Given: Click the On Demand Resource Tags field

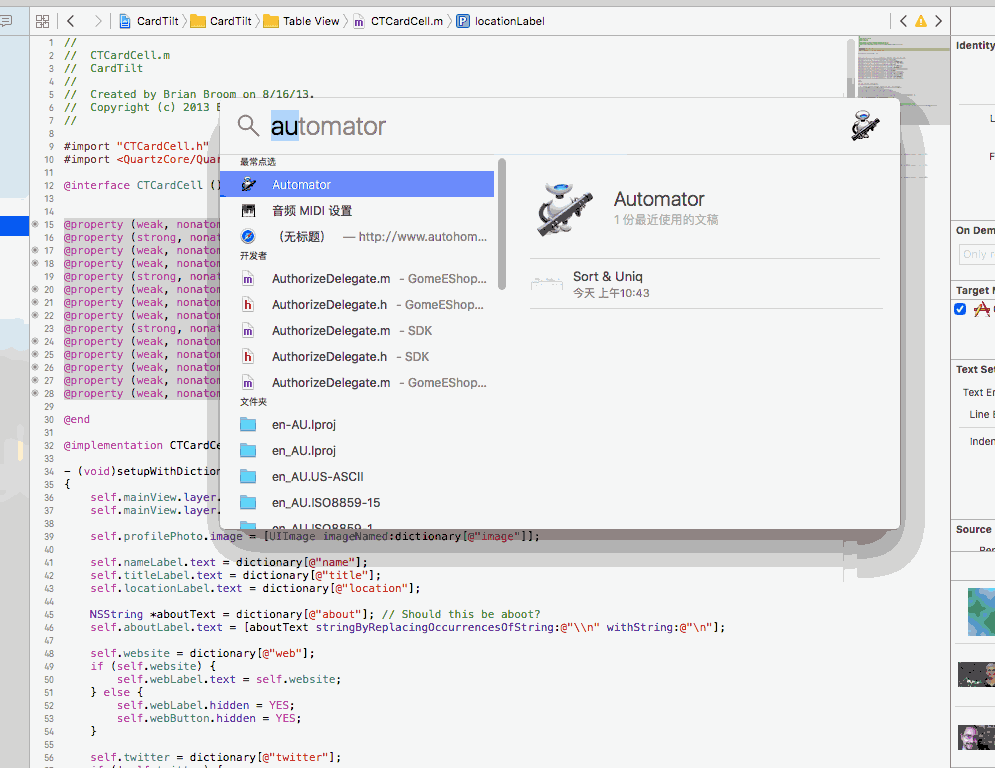Looking at the screenshot, I should [977, 255].
